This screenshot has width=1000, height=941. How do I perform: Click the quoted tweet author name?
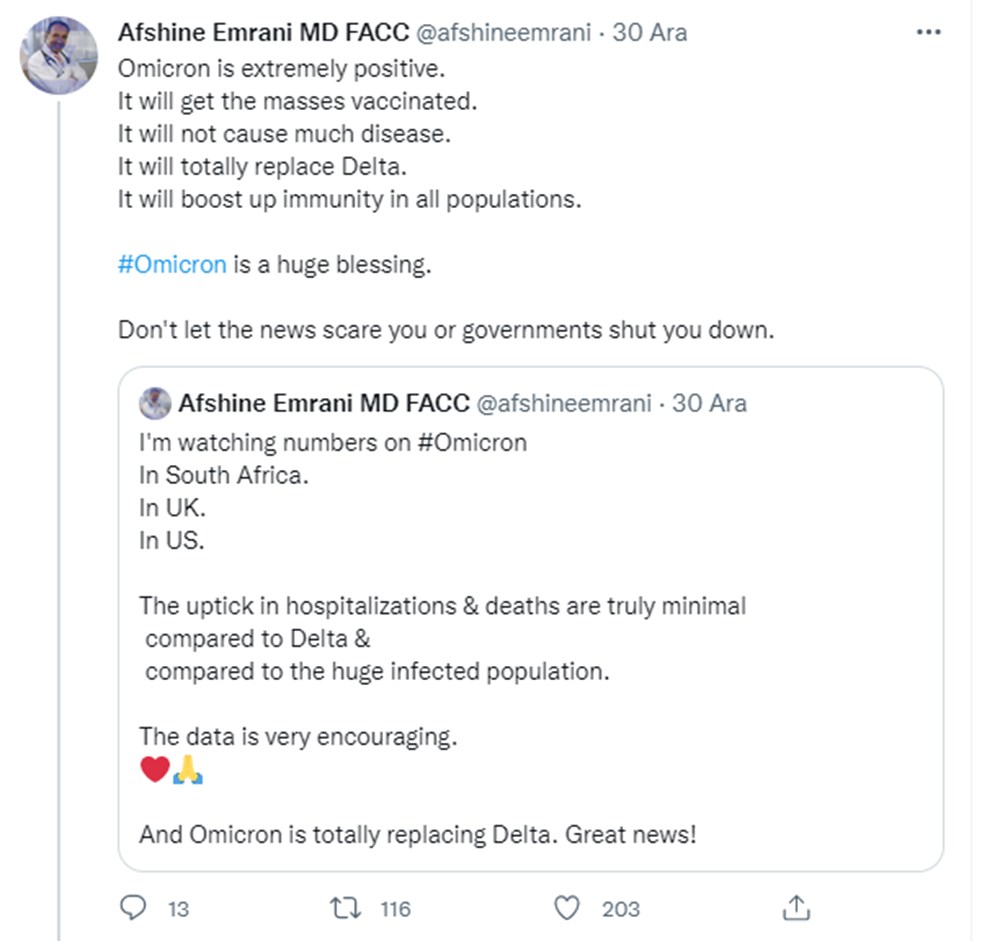[323, 404]
